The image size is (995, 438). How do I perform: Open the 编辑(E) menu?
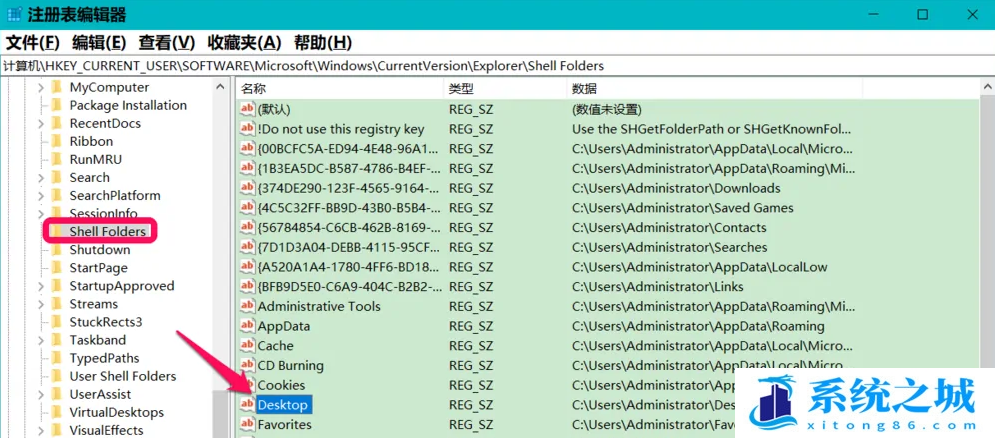click(x=99, y=43)
